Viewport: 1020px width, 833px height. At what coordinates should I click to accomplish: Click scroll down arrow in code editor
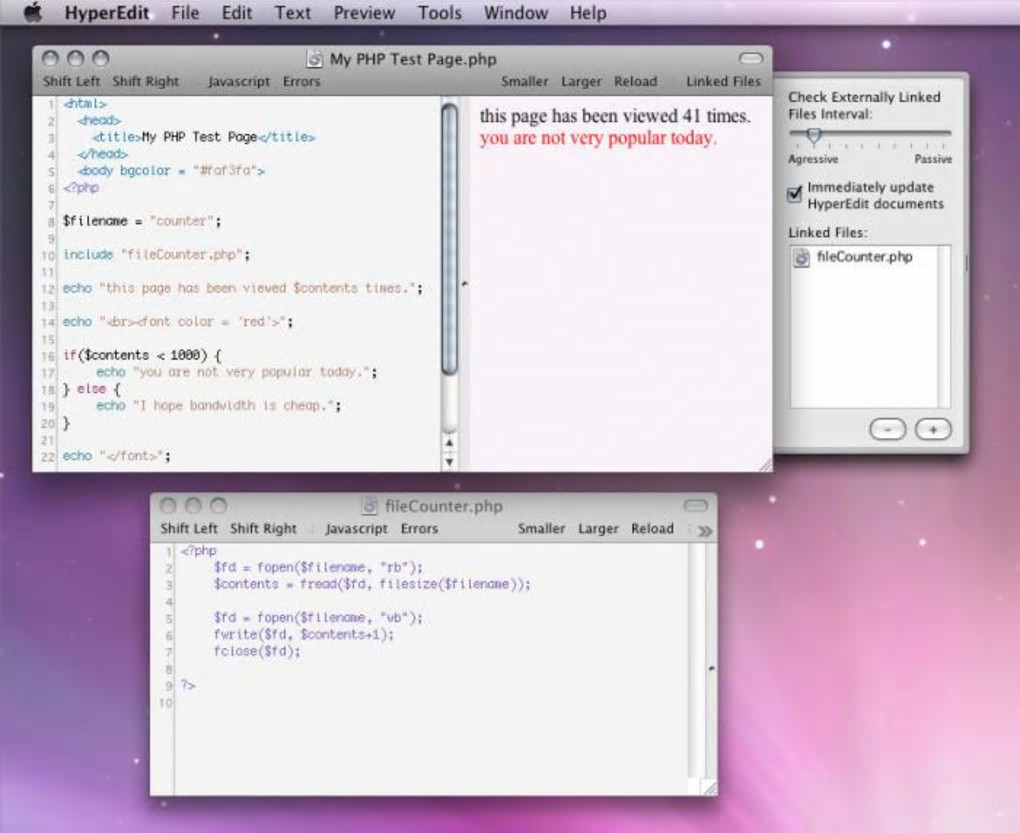tap(449, 461)
